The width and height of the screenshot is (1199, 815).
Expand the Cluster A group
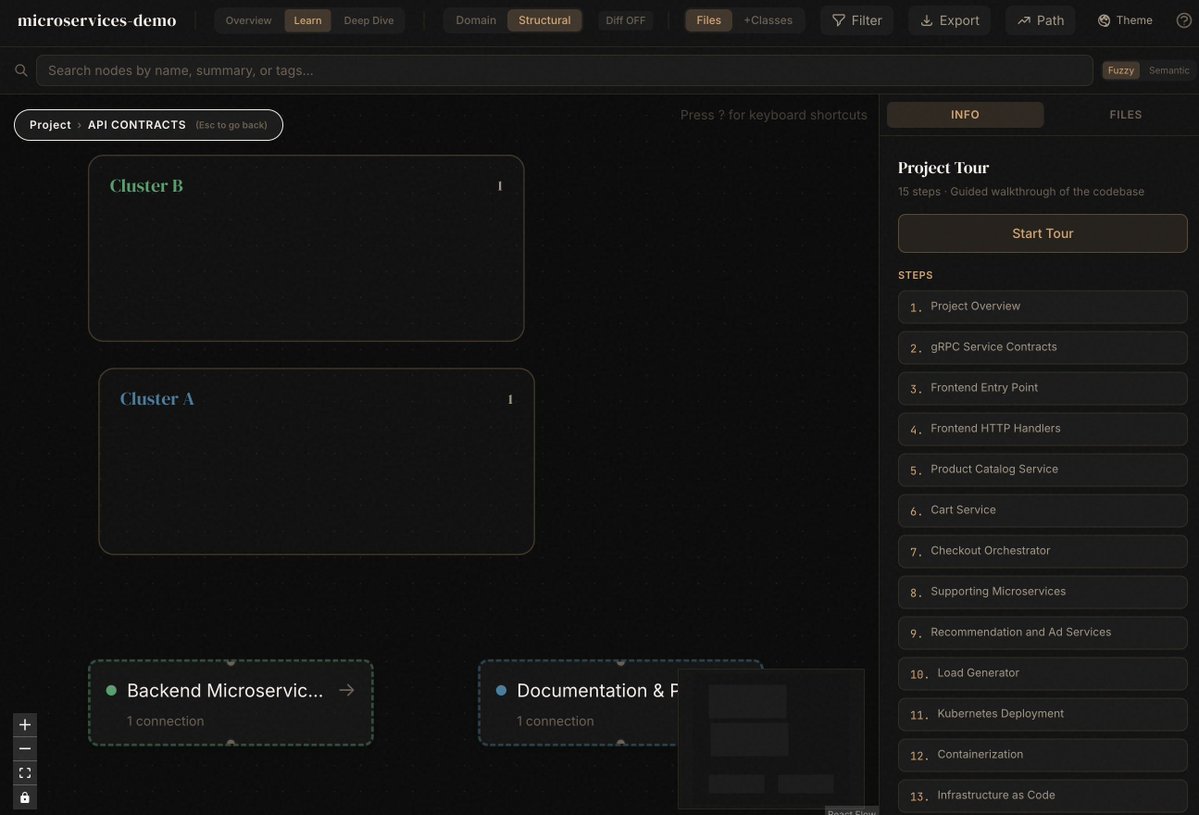point(316,461)
